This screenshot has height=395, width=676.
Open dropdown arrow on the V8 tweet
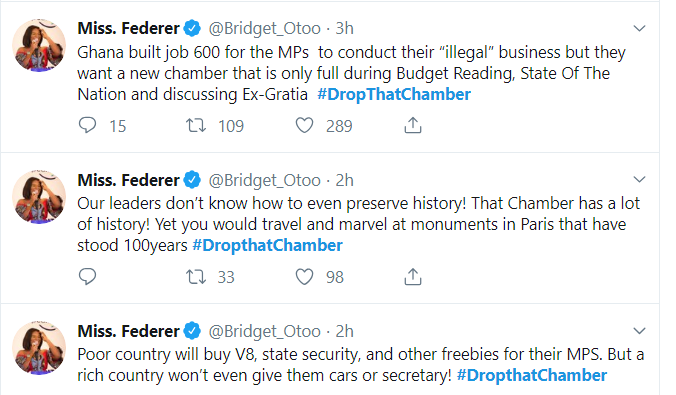pos(639,331)
